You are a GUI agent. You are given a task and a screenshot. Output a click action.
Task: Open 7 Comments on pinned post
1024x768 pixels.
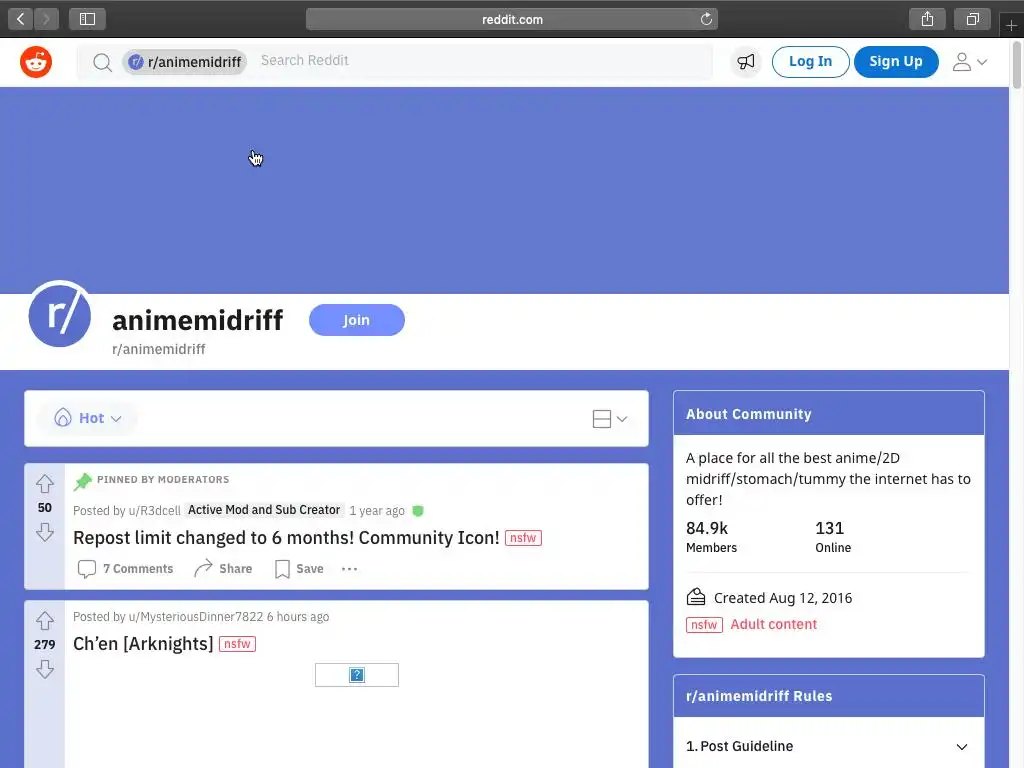pos(125,569)
